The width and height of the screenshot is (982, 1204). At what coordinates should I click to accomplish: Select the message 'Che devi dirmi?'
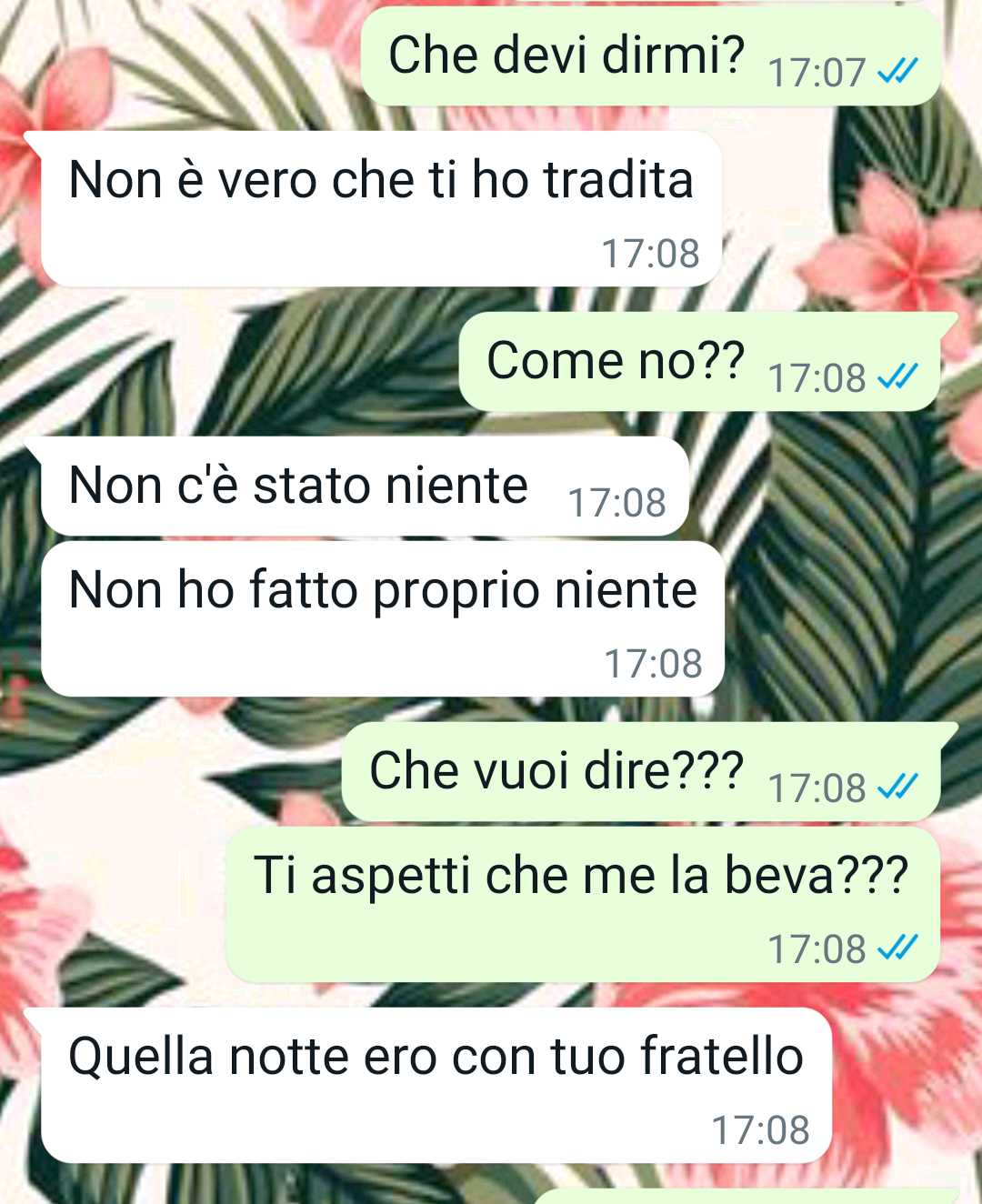[650, 56]
